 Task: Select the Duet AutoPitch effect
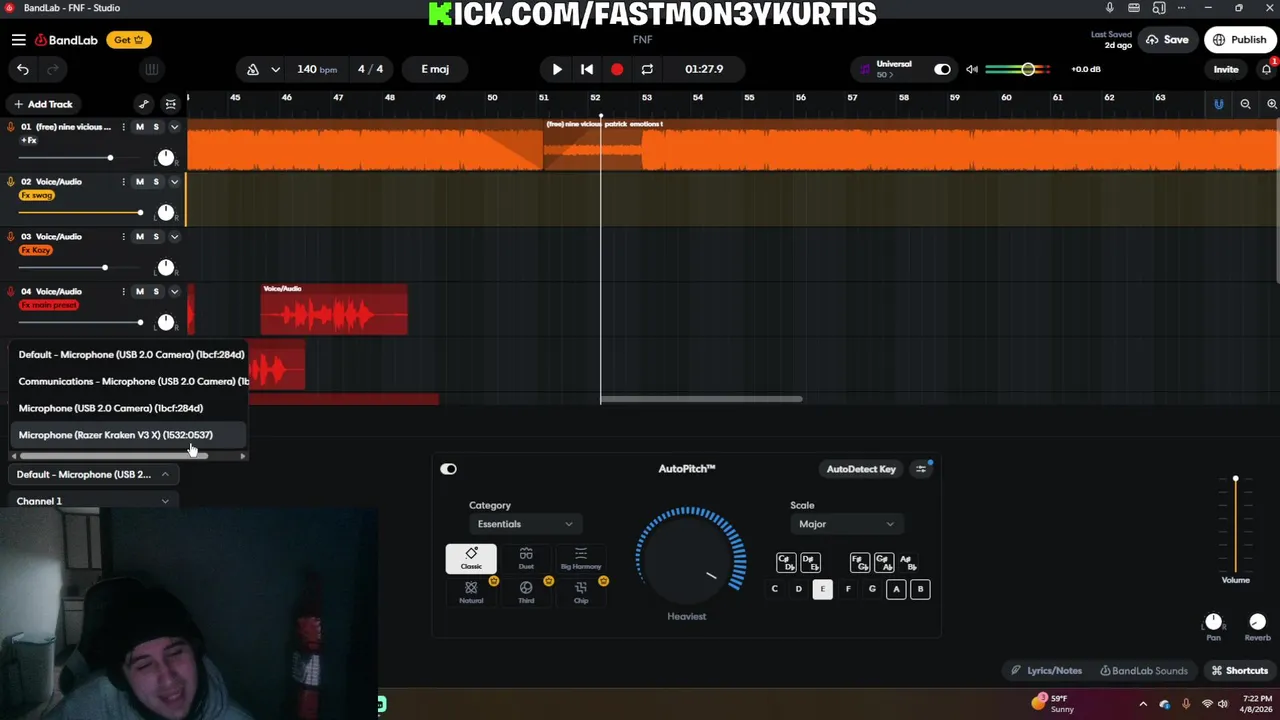526,558
